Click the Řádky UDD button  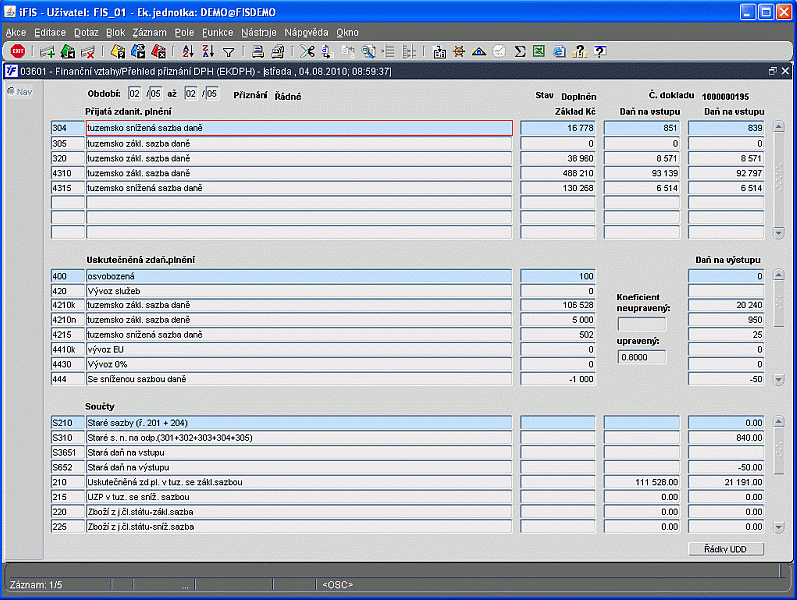point(726,549)
